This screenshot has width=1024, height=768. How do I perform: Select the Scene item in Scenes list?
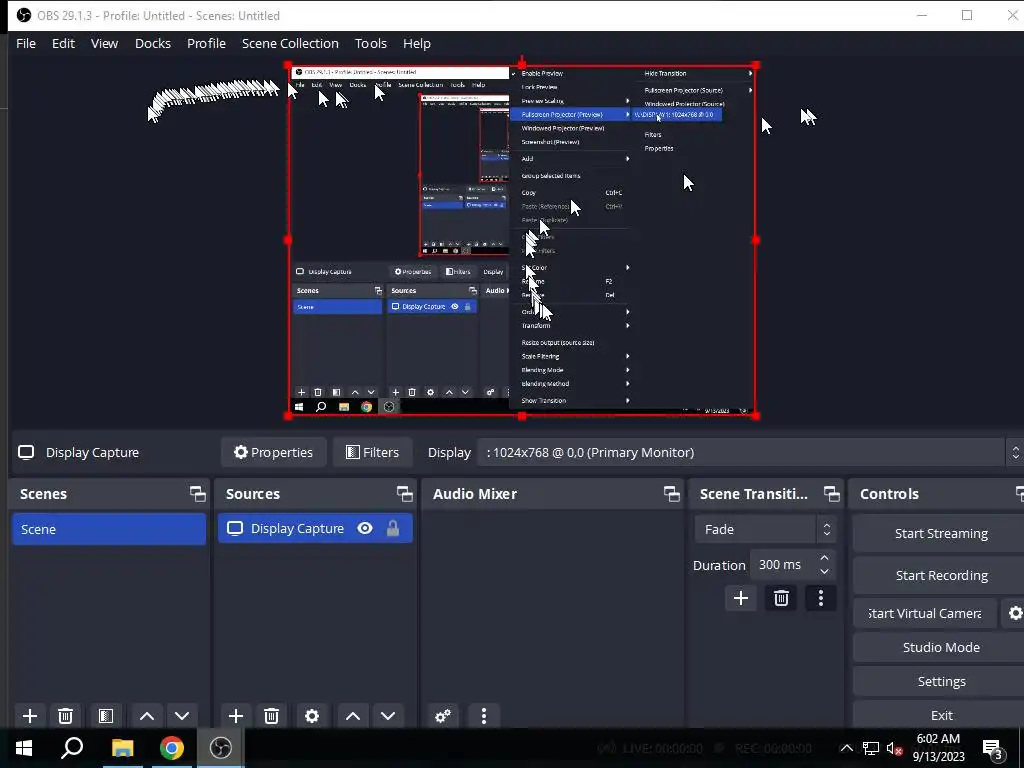click(108, 529)
